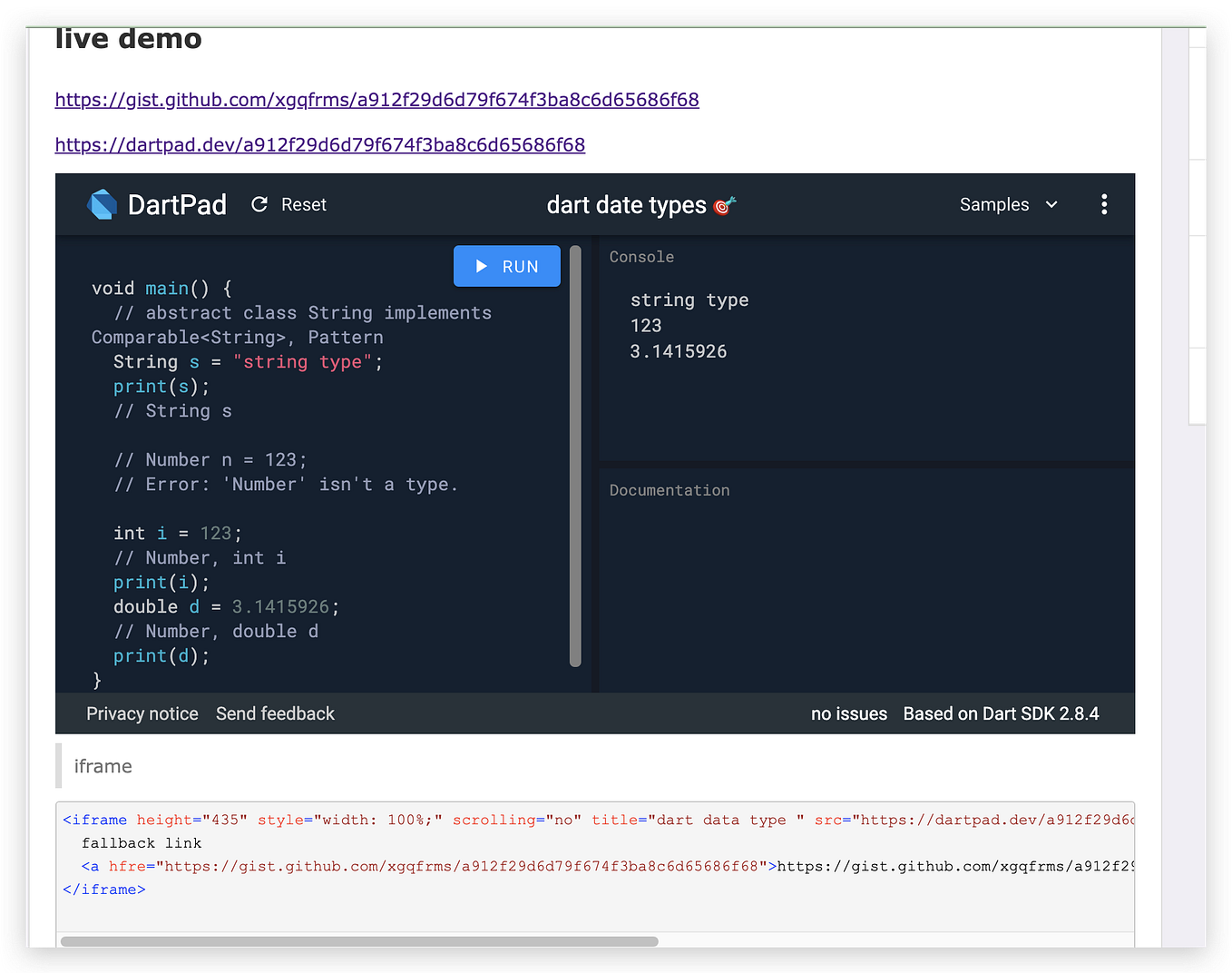Viewport: 1232px width, 973px height.
Task: Click the "Error: 'Number' isn't a type" comment
Action: tap(286, 485)
